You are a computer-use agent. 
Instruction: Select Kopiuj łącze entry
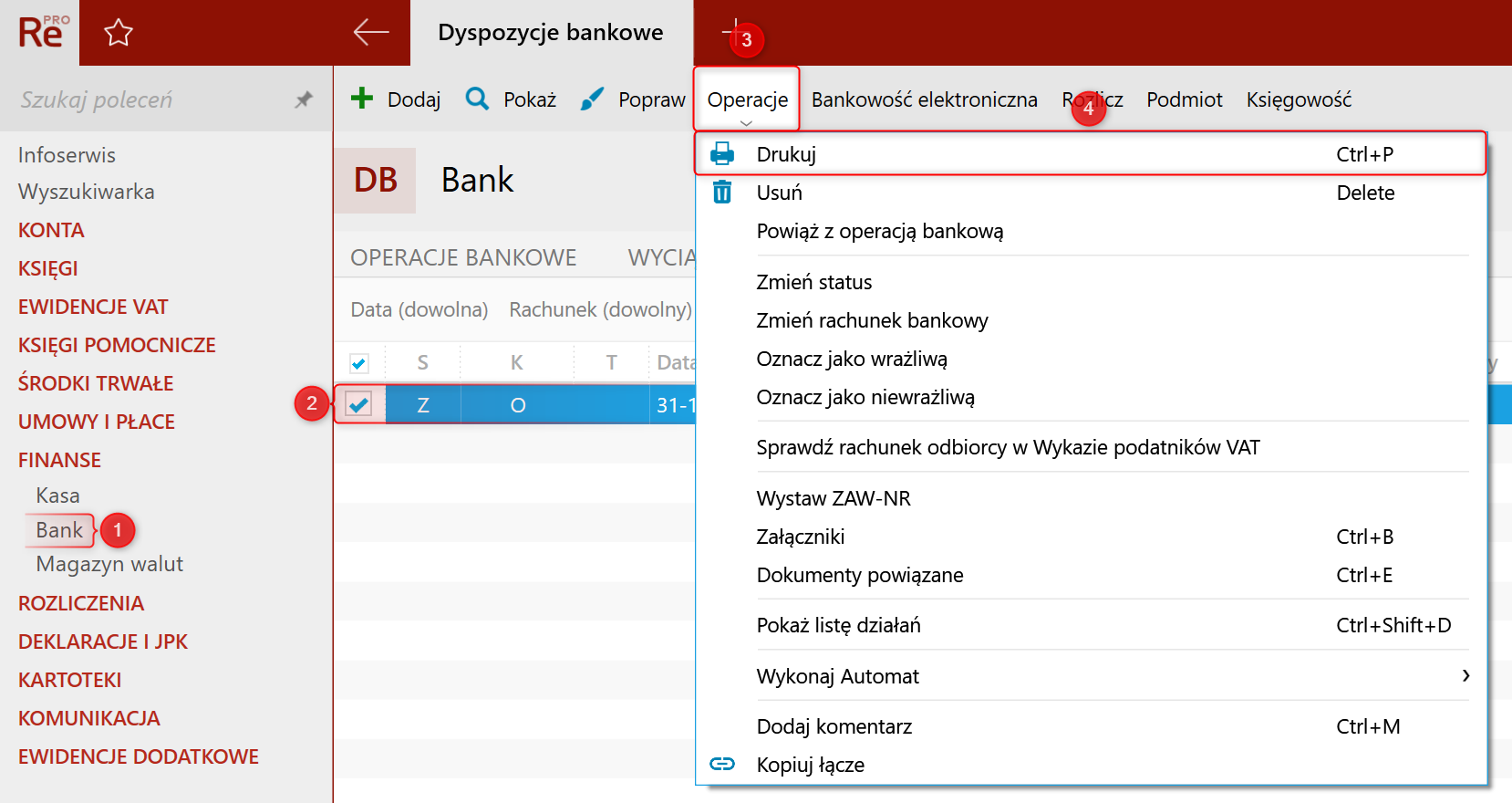coord(1091,765)
